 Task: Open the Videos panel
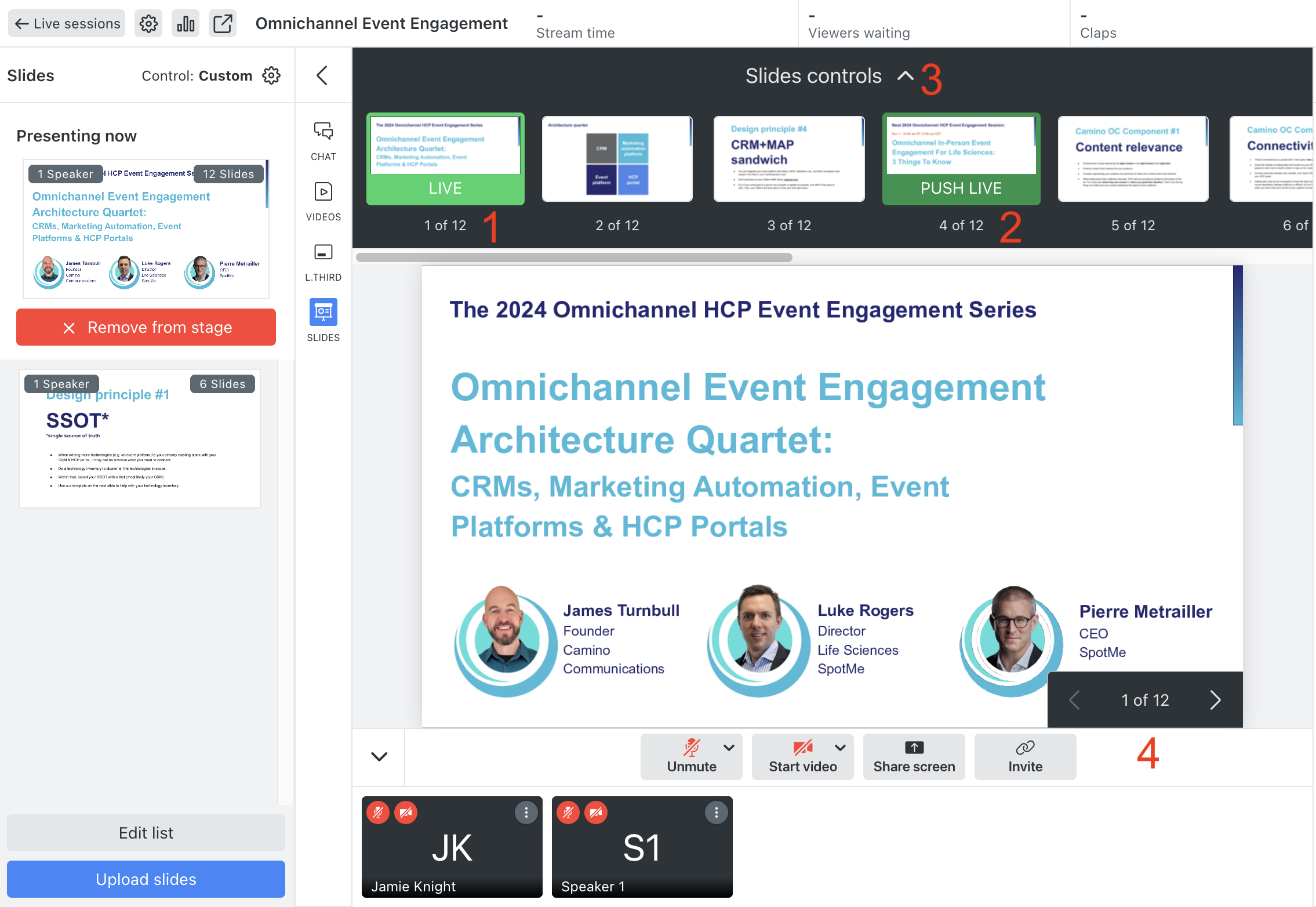coord(323,201)
